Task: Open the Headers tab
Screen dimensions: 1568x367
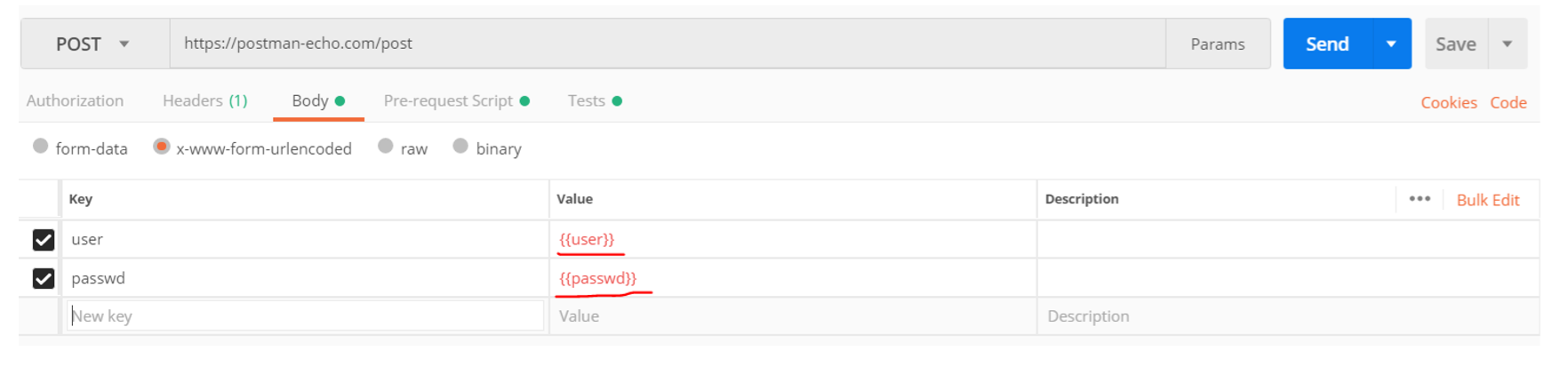Action: coord(204,101)
